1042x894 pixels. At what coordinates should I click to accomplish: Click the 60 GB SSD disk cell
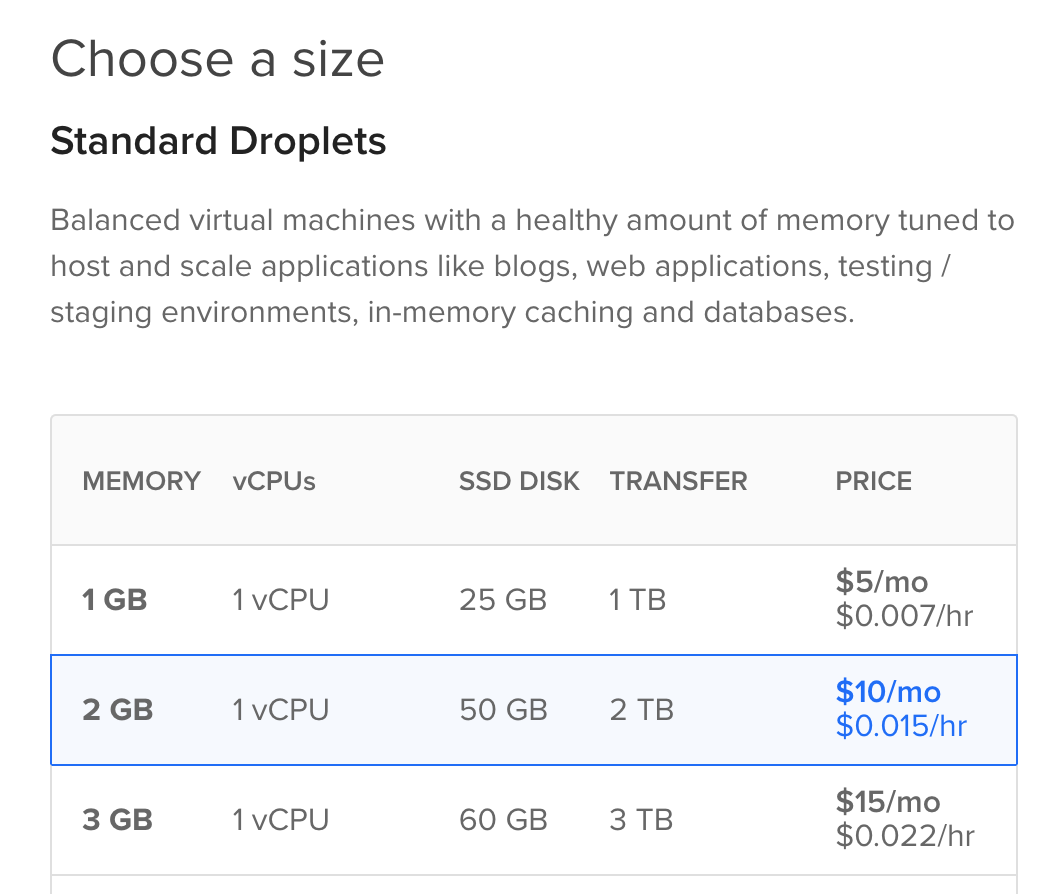pos(503,820)
